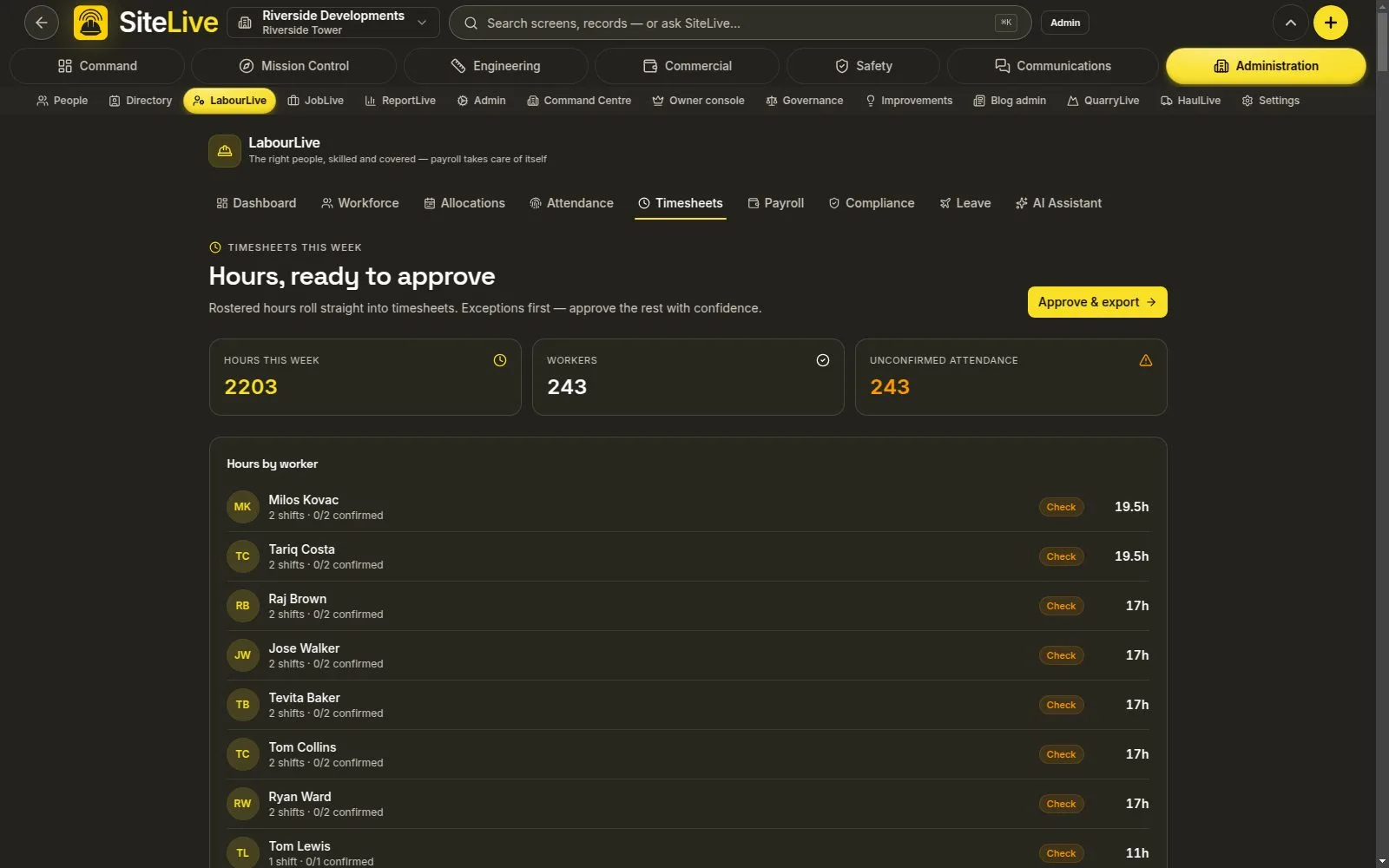Open the Commercial section
This screenshot has height=868, width=1389.
pyautogui.click(x=687, y=66)
